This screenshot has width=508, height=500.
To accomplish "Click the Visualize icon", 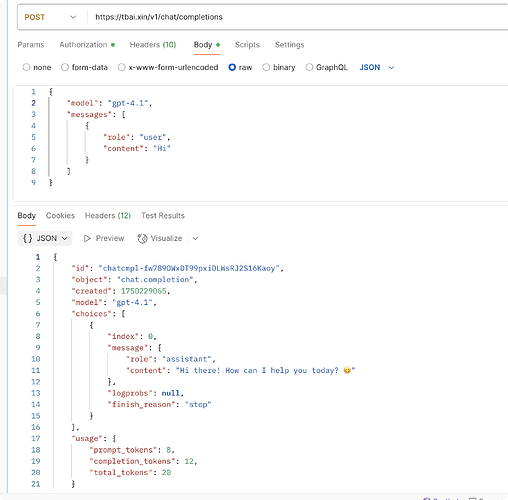I will (142, 238).
